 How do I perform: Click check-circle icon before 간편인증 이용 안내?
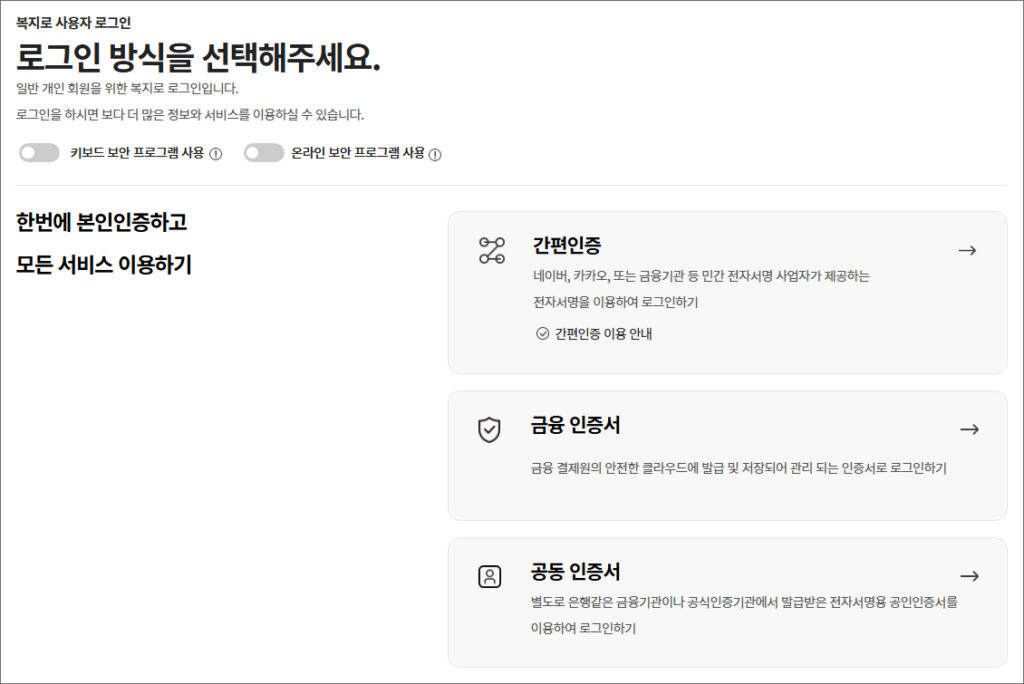point(542,334)
